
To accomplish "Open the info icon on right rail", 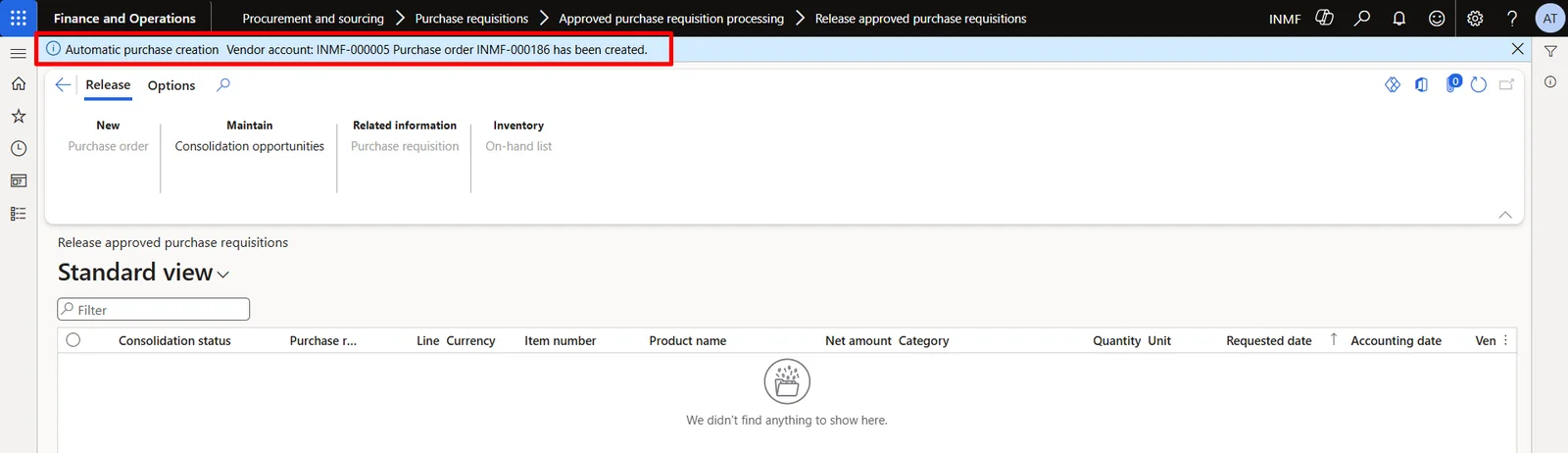I will click(1550, 82).
